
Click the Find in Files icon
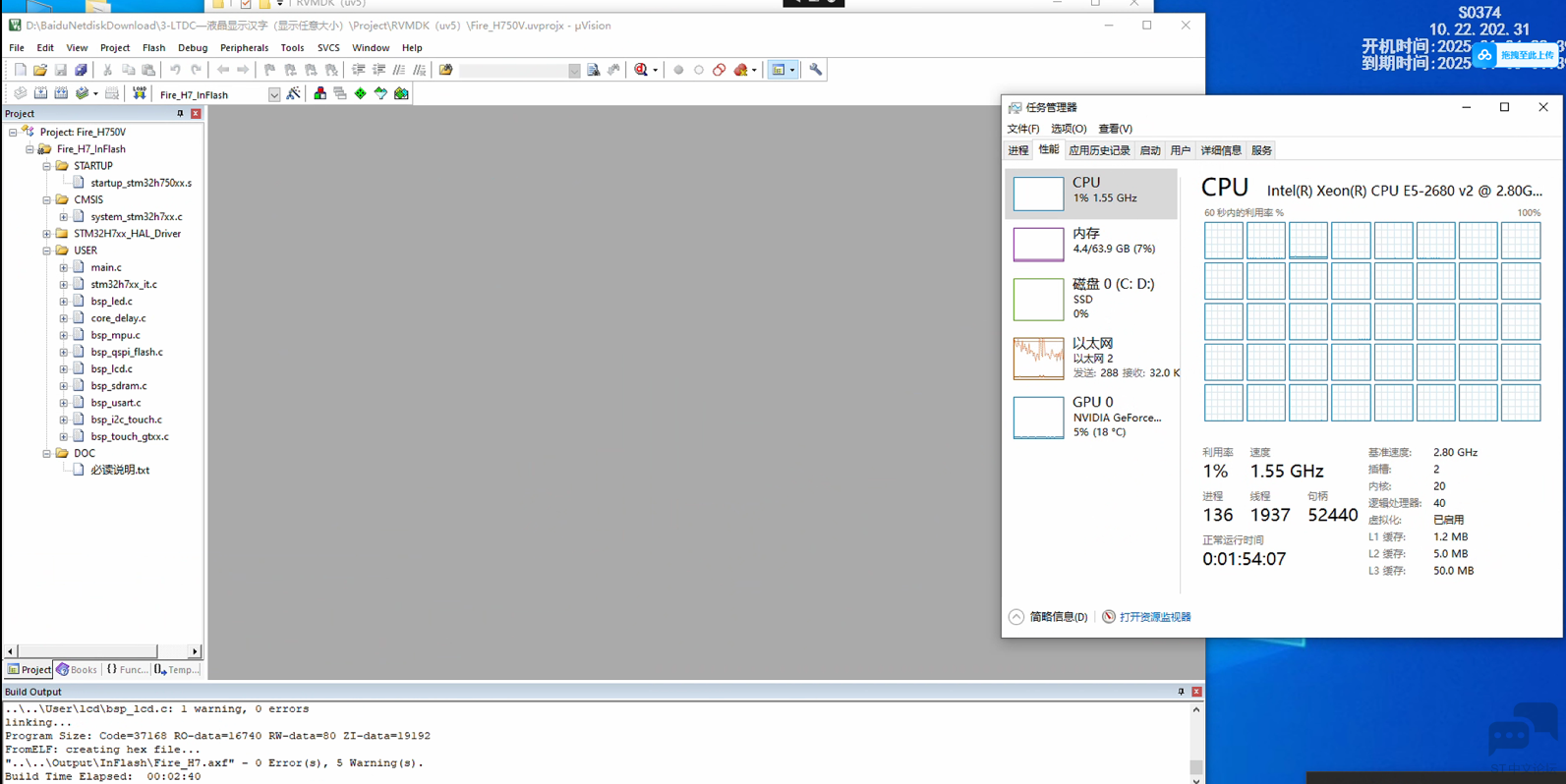click(446, 70)
